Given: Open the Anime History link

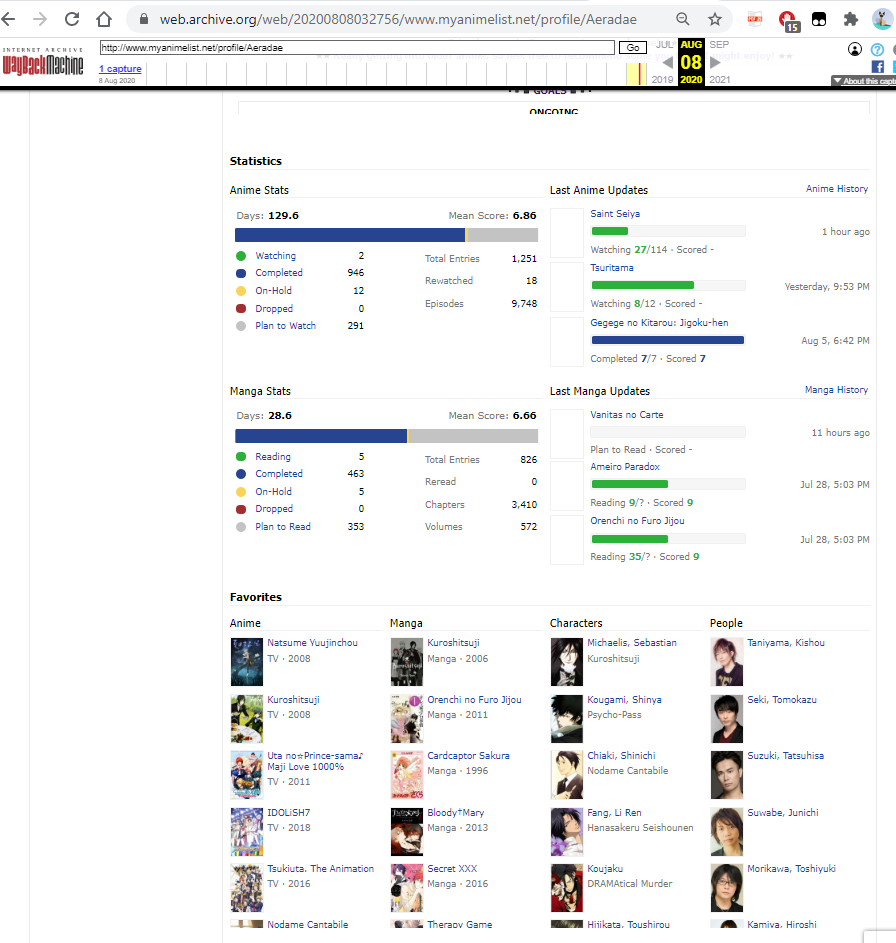Looking at the screenshot, I should pyautogui.click(x=837, y=189).
